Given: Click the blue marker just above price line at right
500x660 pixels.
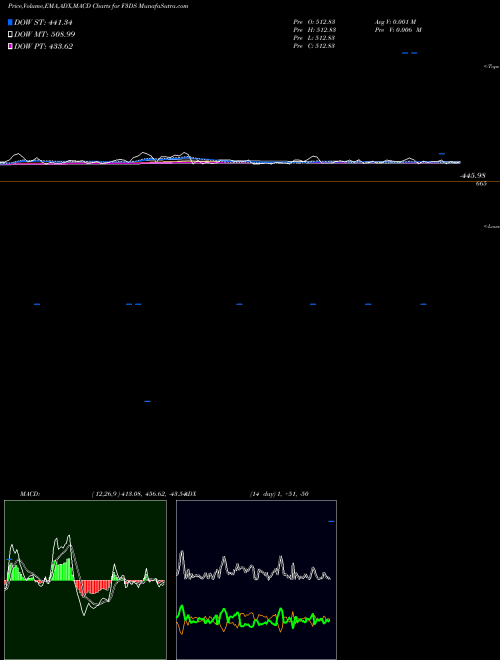Looking at the screenshot, I should (442, 154).
